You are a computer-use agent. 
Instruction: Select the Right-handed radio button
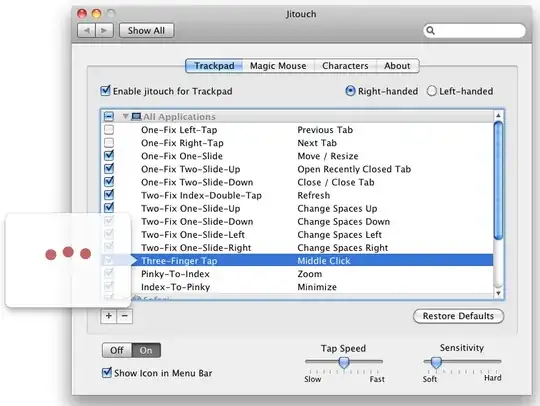(350, 91)
